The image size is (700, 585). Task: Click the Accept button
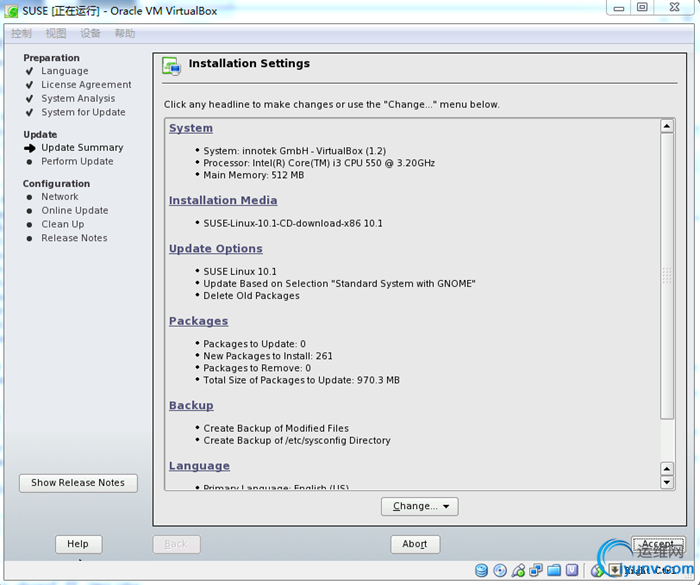[x=658, y=544]
